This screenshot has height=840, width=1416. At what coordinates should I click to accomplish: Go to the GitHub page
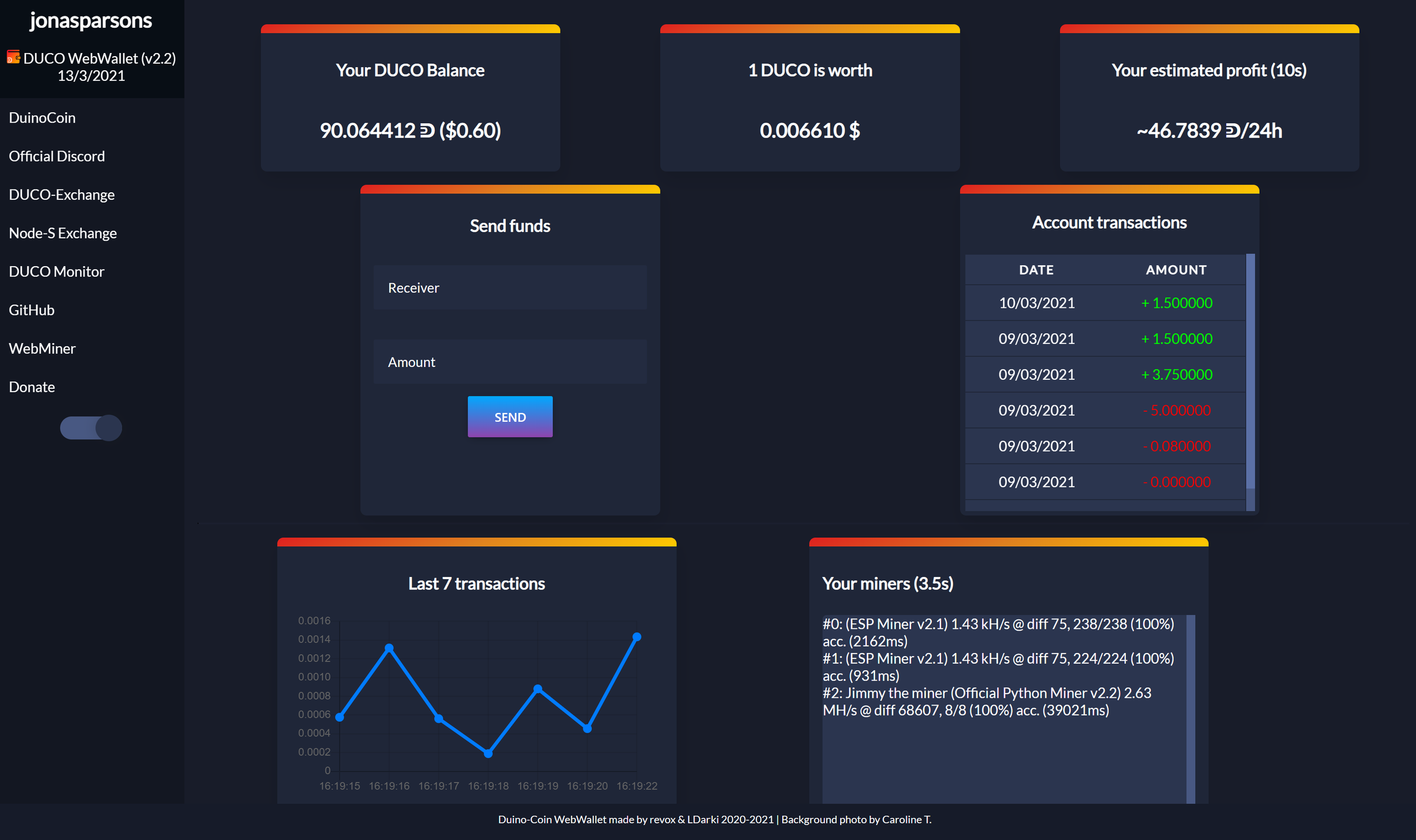(x=31, y=310)
